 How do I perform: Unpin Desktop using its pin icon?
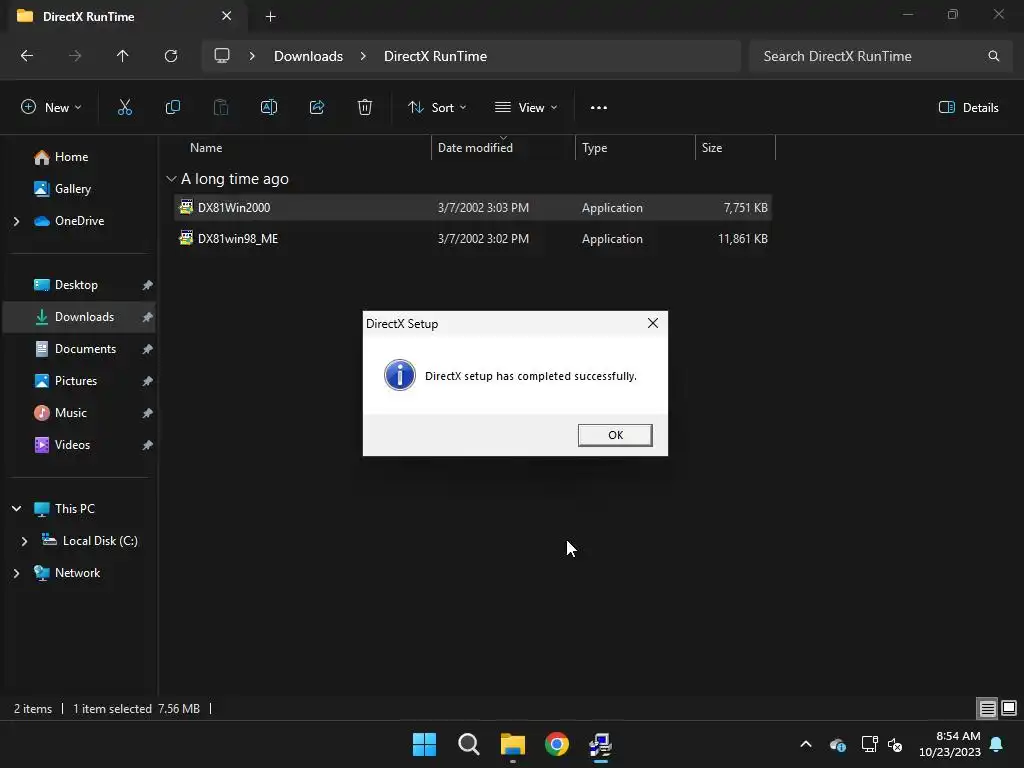coord(148,285)
